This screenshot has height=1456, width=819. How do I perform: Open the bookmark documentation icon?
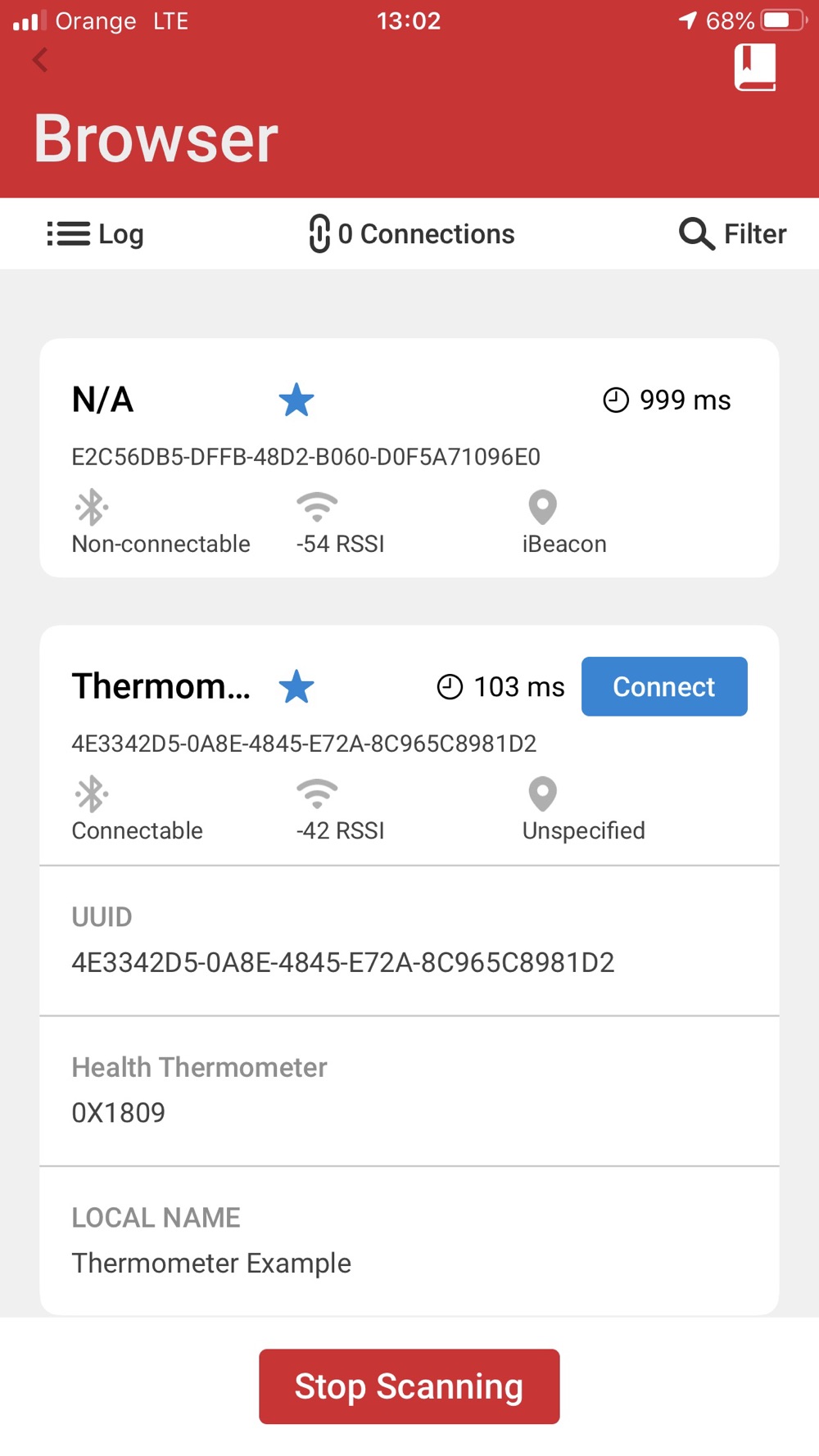point(755,67)
